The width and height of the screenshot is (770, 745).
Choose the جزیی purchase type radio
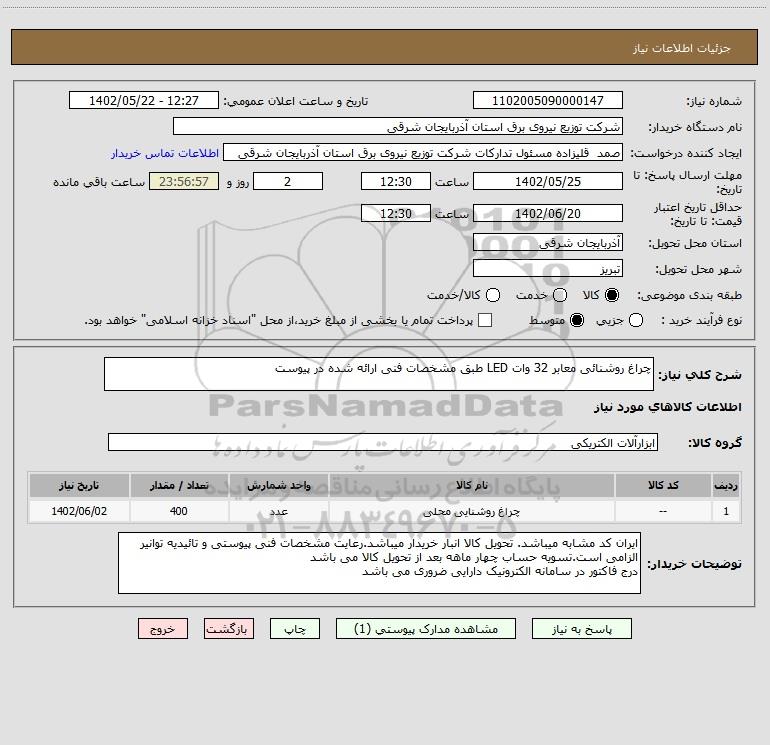click(x=635, y=320)
